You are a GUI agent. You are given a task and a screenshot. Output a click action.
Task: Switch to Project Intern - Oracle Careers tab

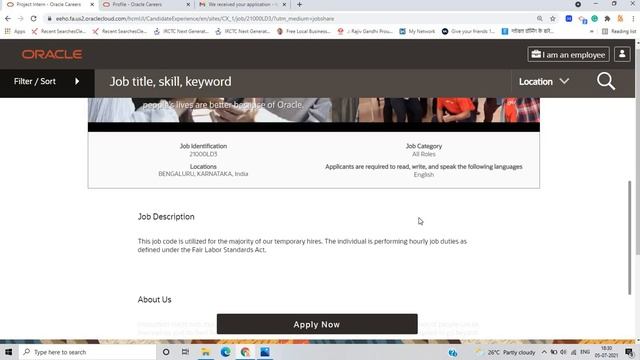49,4
